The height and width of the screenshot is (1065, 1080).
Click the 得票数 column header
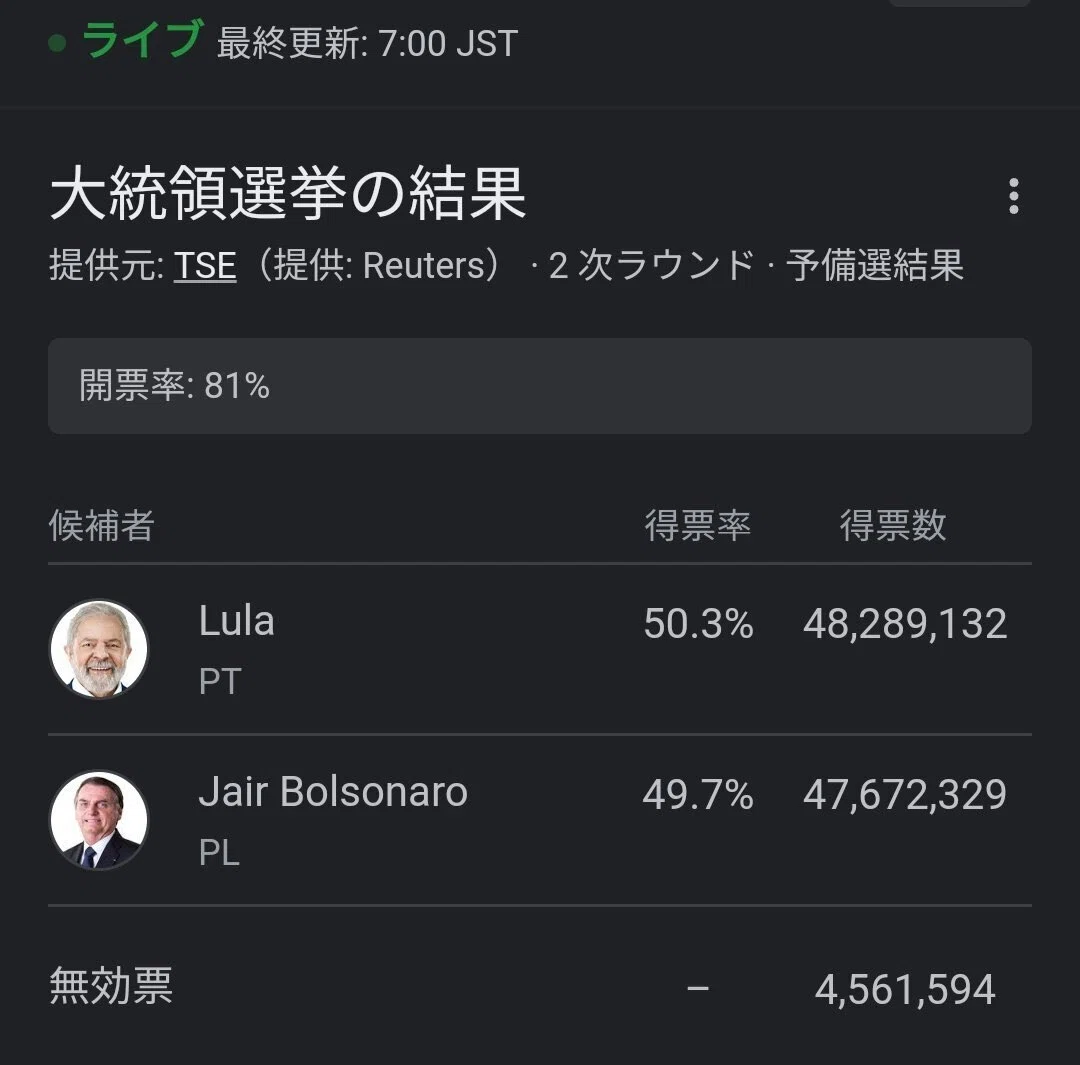pyautogui.click(x=893, y=526)
